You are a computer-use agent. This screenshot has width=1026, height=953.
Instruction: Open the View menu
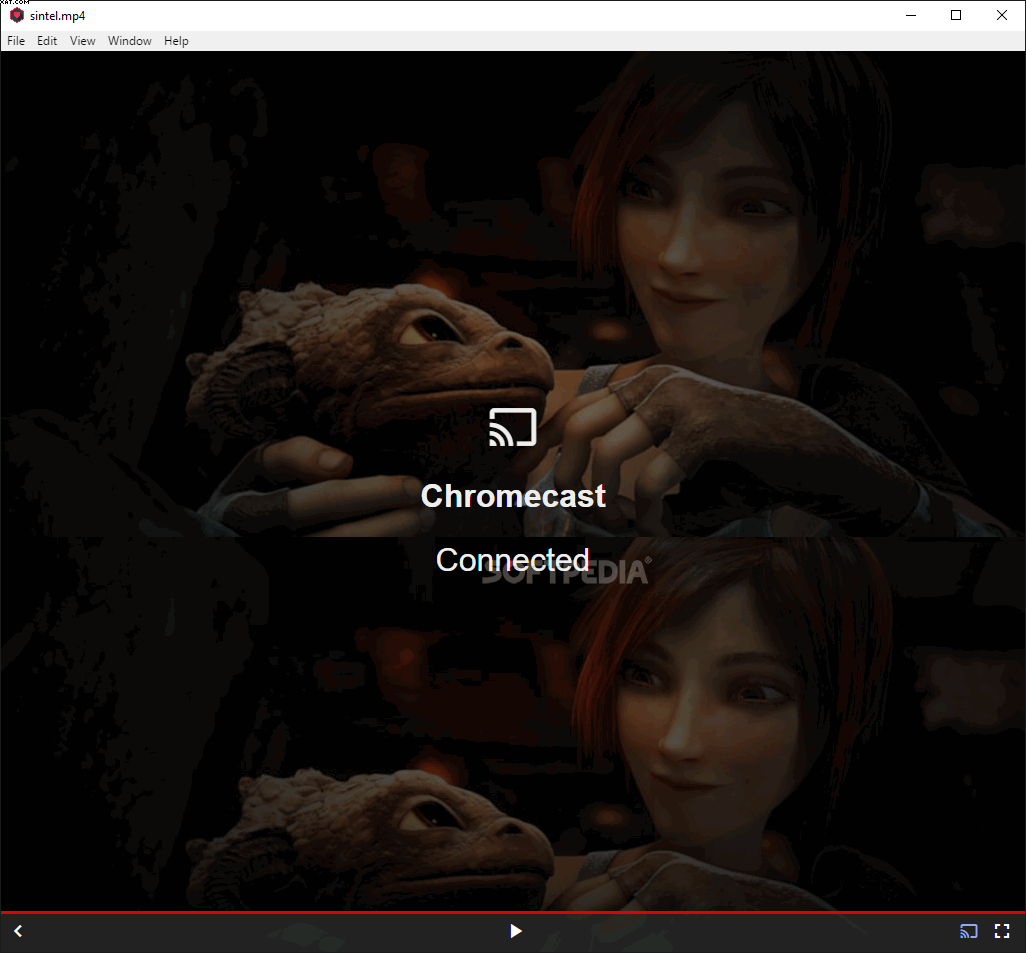pos(82,41)
